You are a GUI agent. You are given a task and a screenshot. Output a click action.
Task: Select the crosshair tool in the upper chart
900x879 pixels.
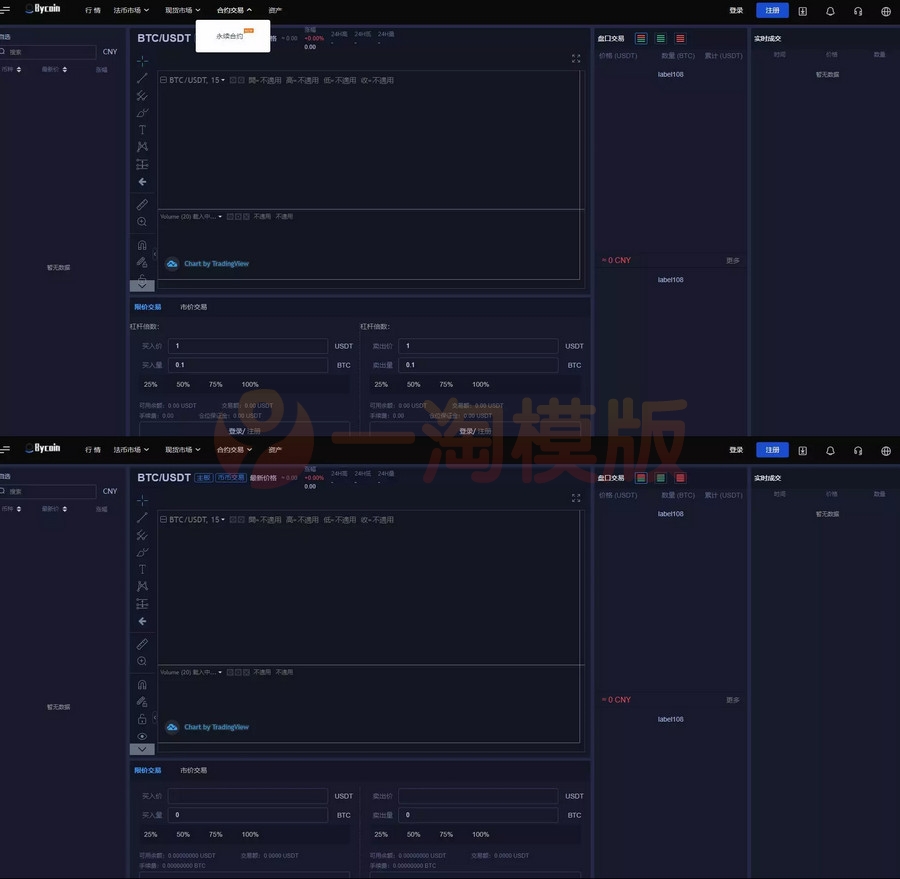[142, 61]
